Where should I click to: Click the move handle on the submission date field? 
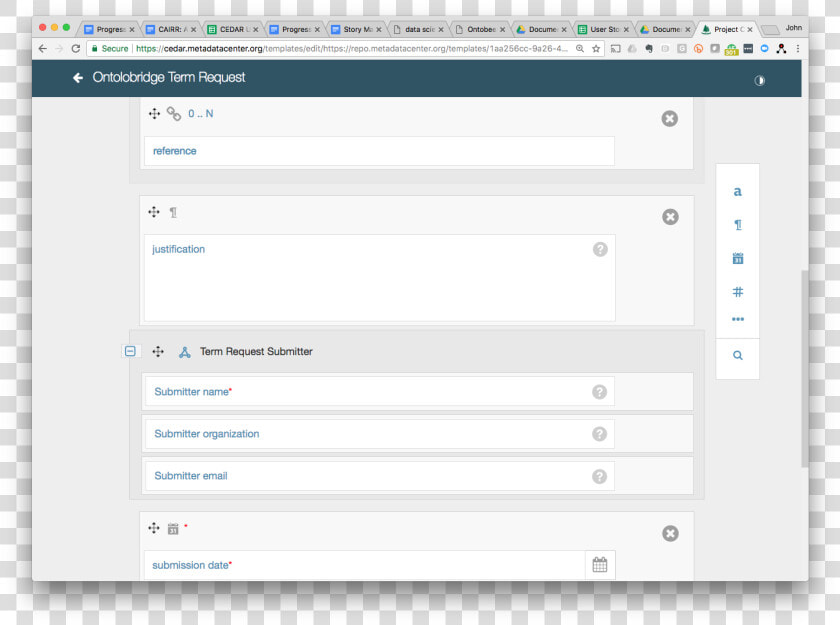coord(154,528)
